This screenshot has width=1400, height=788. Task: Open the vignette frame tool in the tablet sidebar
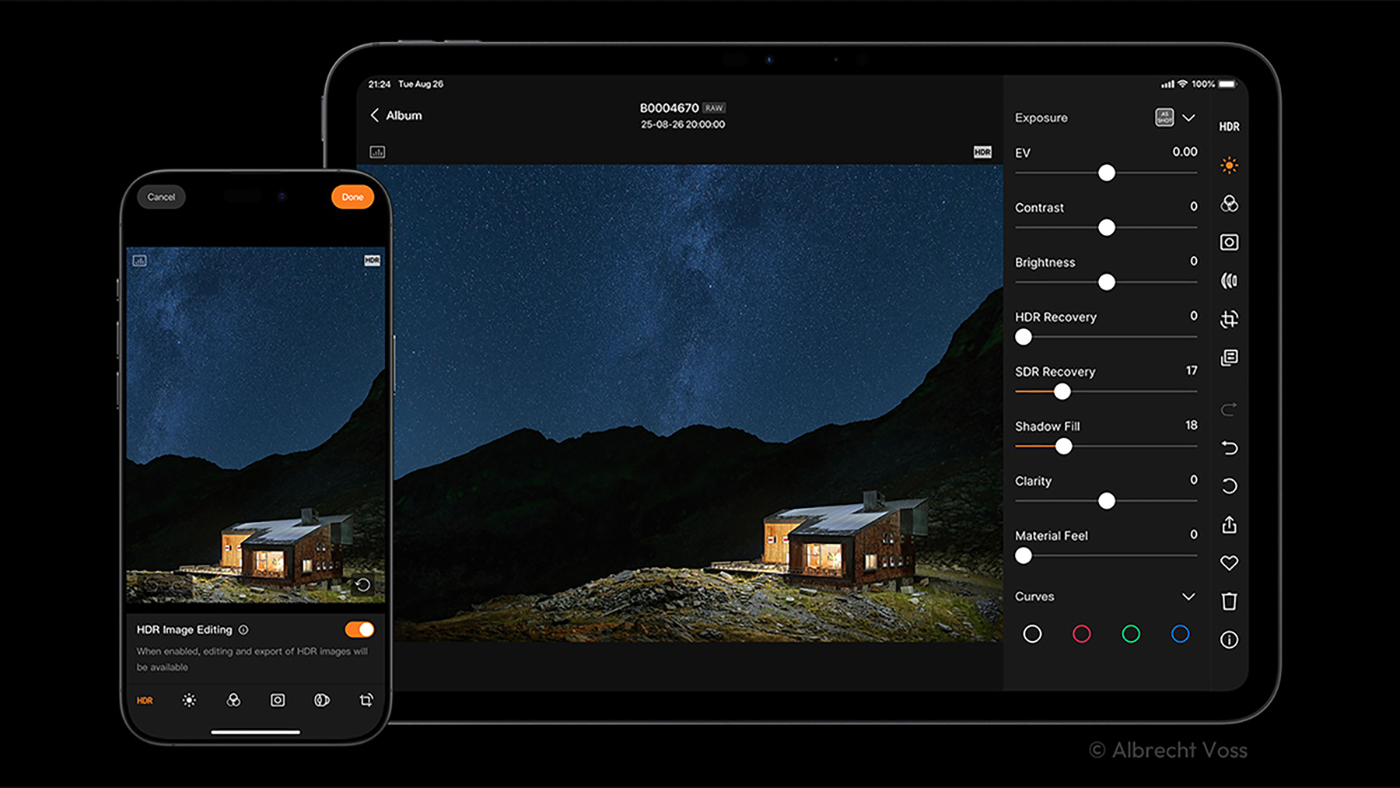tap(1229, 242)
